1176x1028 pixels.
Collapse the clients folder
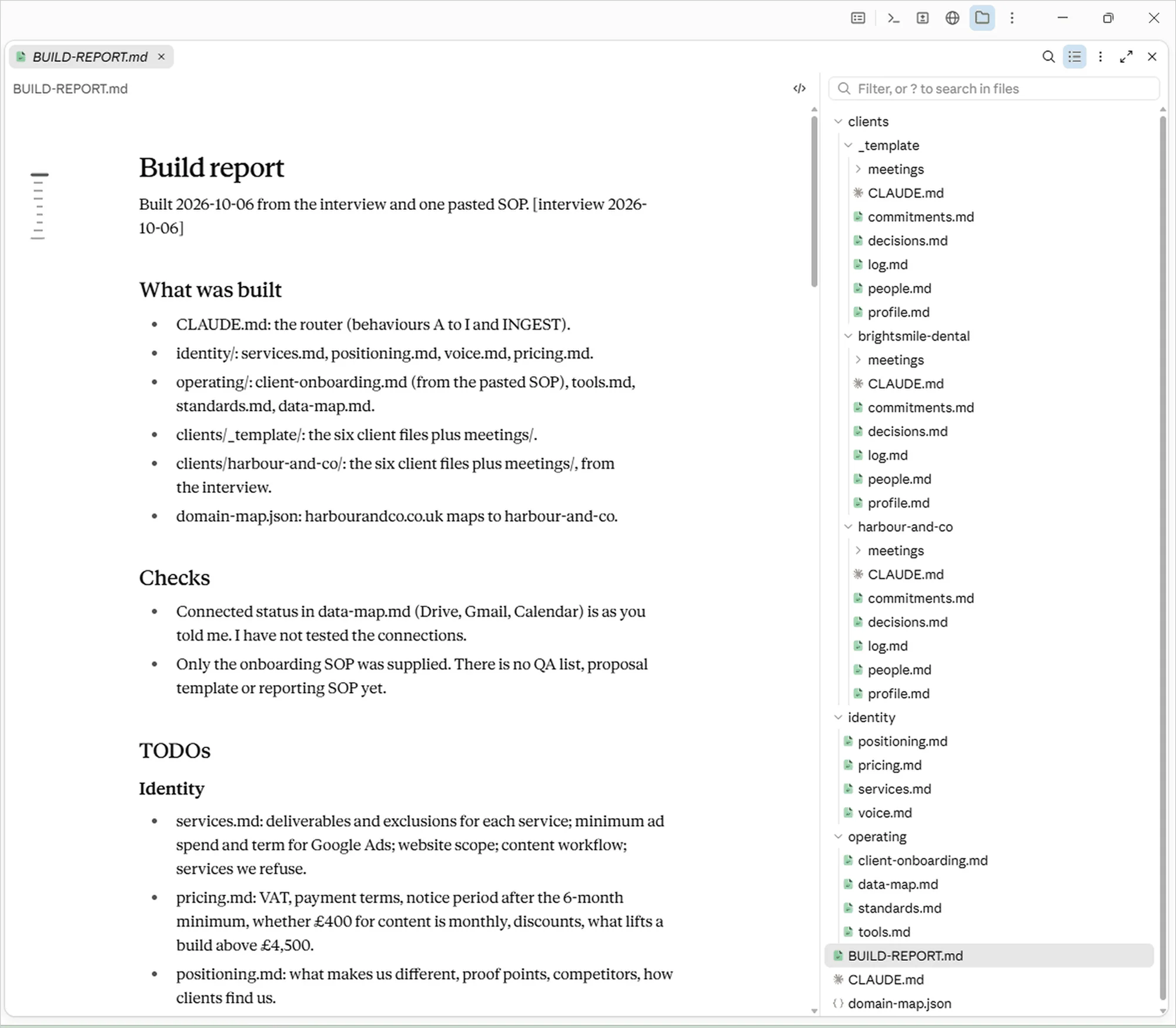[838, 122]
